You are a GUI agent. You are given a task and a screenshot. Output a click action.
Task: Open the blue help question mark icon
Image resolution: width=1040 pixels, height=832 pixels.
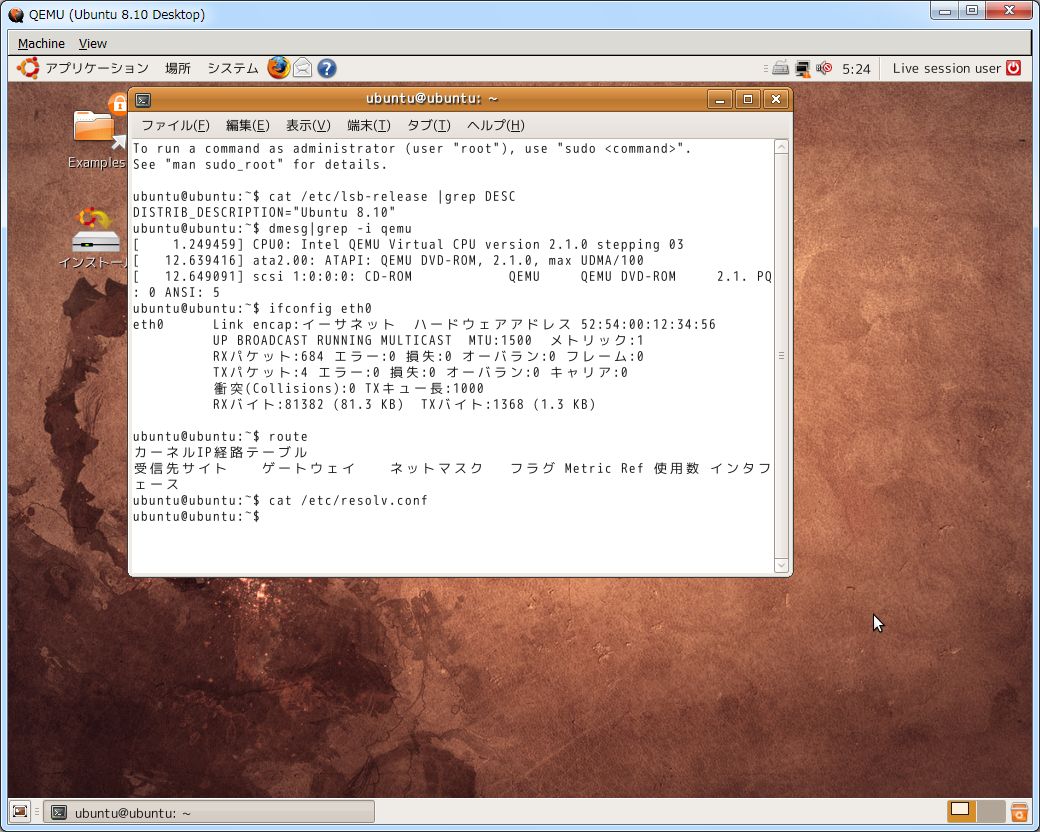326,68
